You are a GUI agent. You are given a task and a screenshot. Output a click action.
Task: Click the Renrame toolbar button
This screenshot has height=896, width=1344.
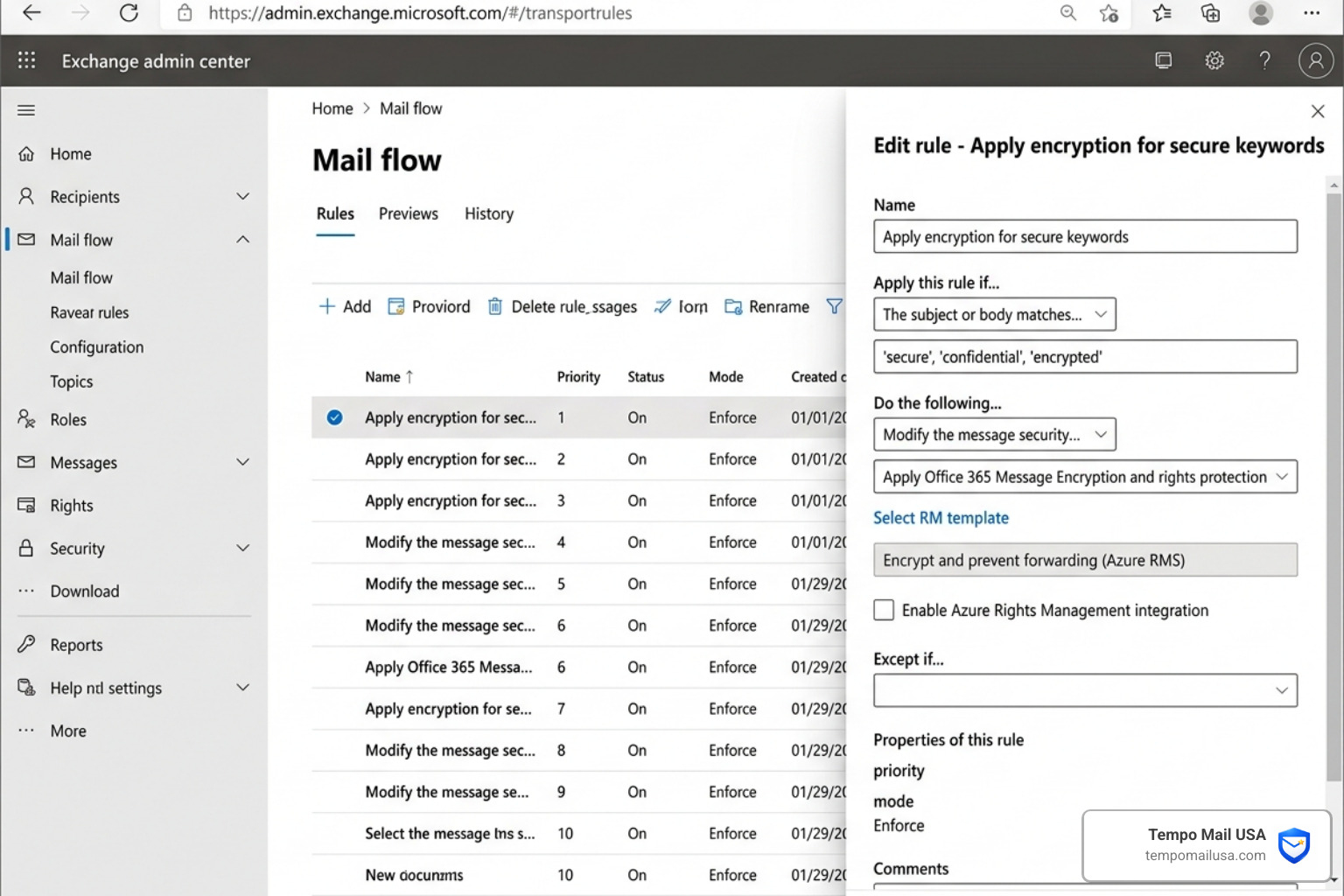pyautogui.click(x=767, y=306)
